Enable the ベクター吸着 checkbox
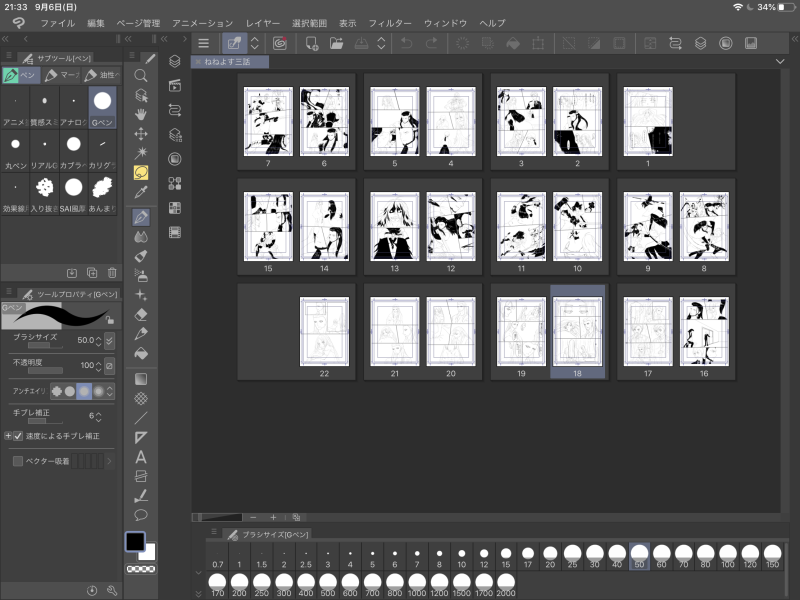Screen dimensions: 800x600 (x=18, y=461)
